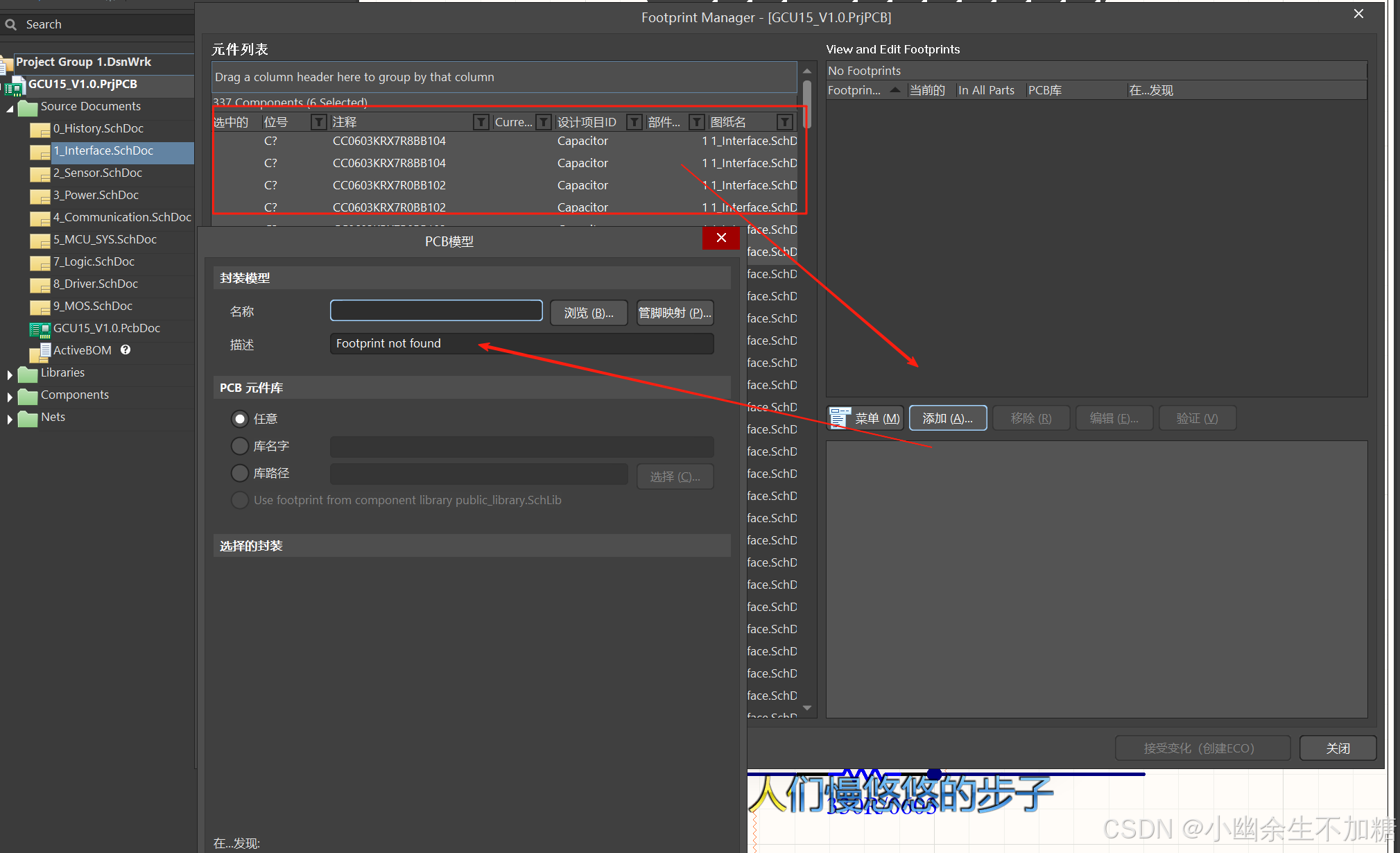Open filter icon of 图纸名 column
The width and height of the screenshot is (1400, 853).
[785, 122]
